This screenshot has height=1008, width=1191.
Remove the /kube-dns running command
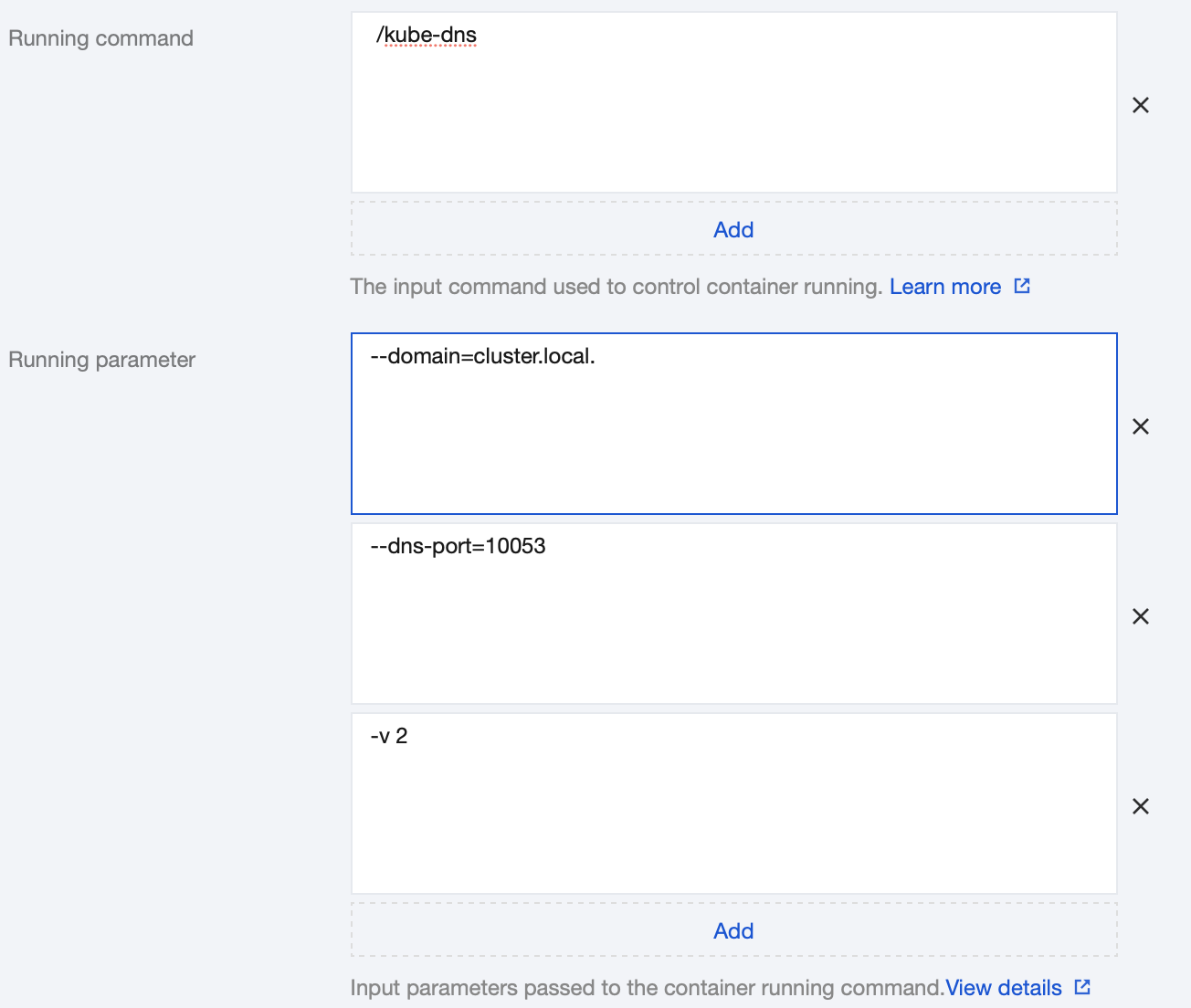[1141, 105]
